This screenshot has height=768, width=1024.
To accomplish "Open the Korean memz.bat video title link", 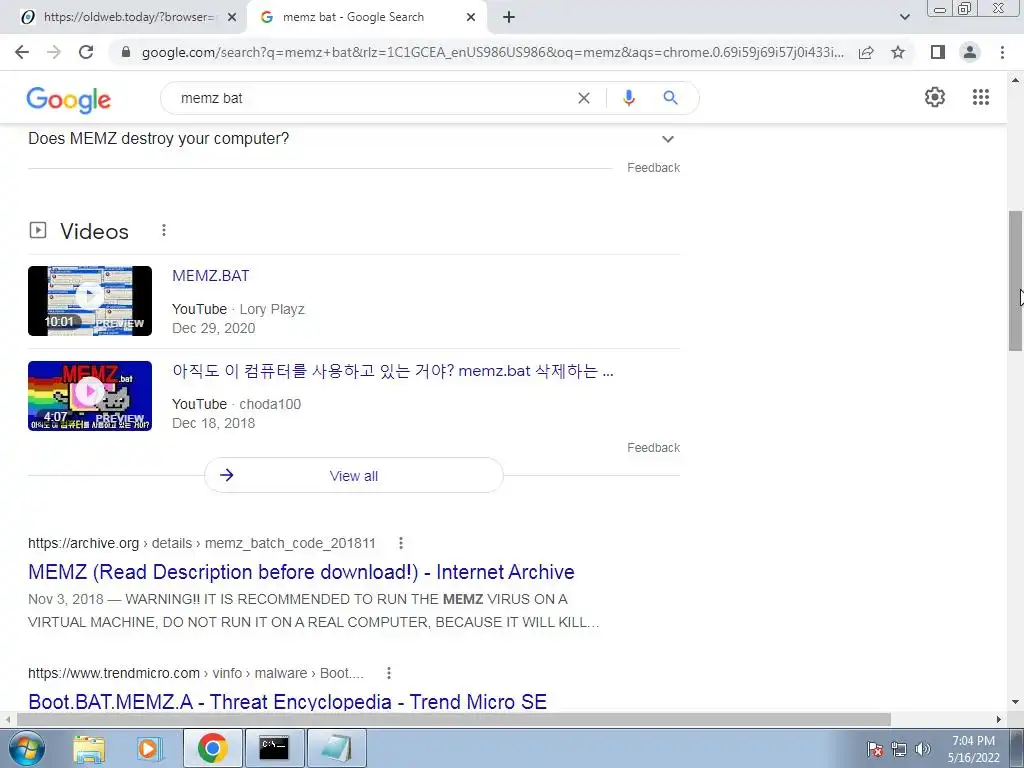I will tap(392, 371).
